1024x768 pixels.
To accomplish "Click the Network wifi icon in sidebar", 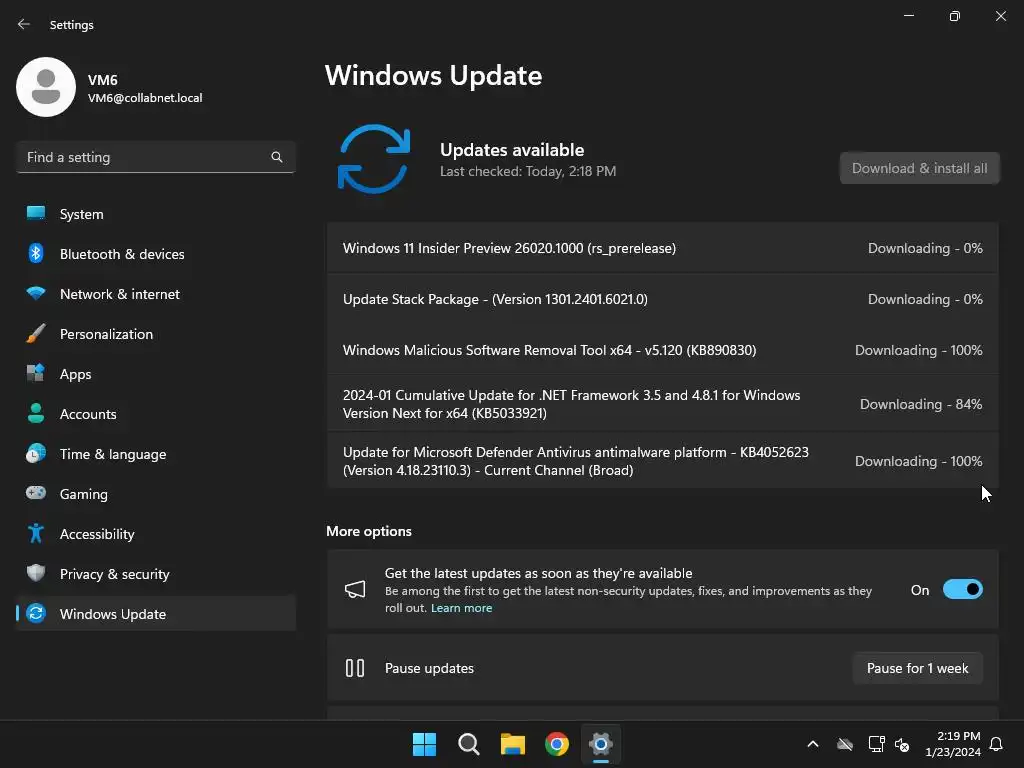I will (36, 293).
